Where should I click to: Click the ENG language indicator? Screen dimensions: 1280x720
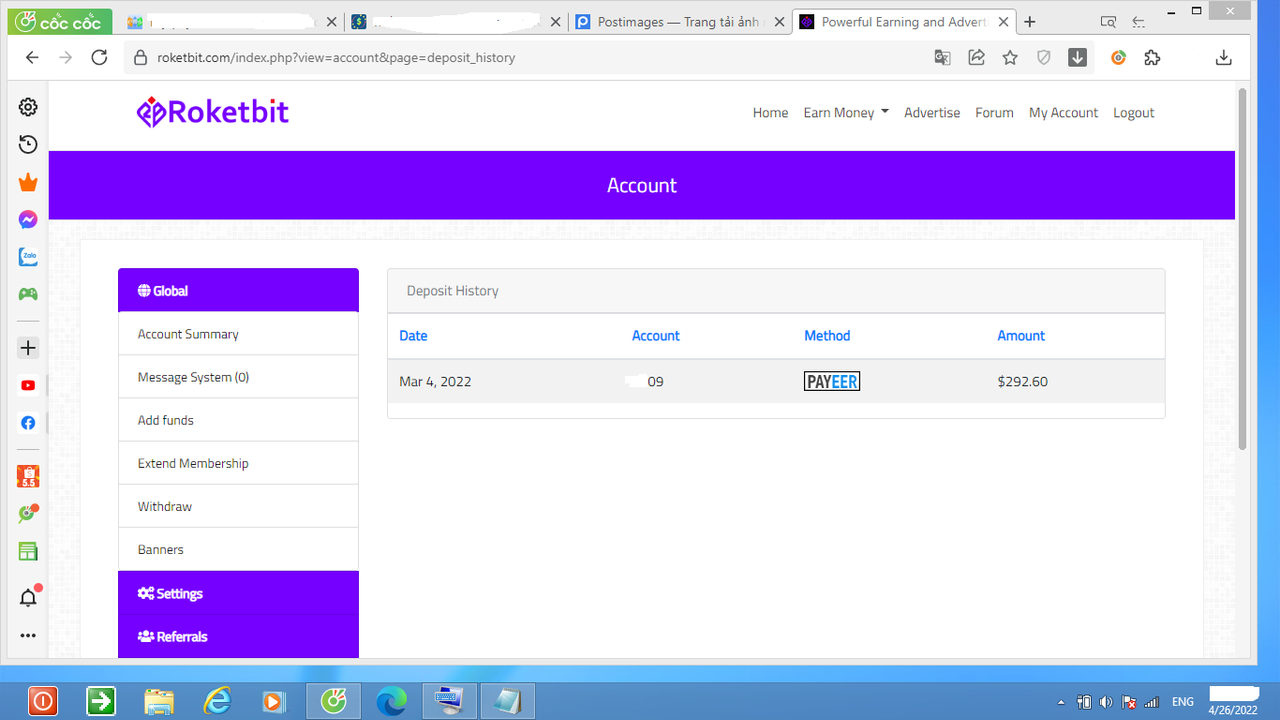coord(1183,702)
